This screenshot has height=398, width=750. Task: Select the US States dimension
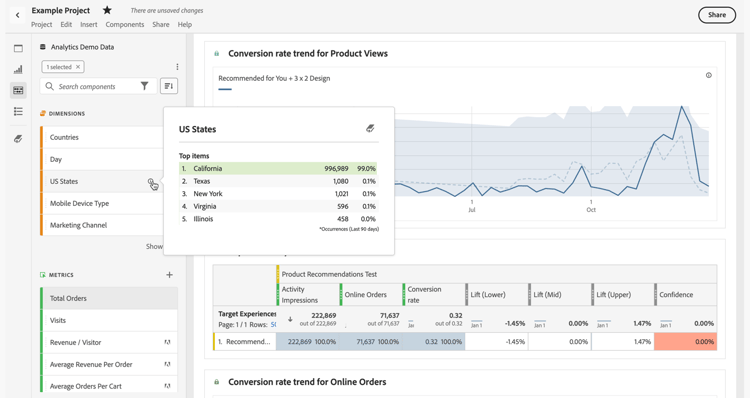point(102,181)
